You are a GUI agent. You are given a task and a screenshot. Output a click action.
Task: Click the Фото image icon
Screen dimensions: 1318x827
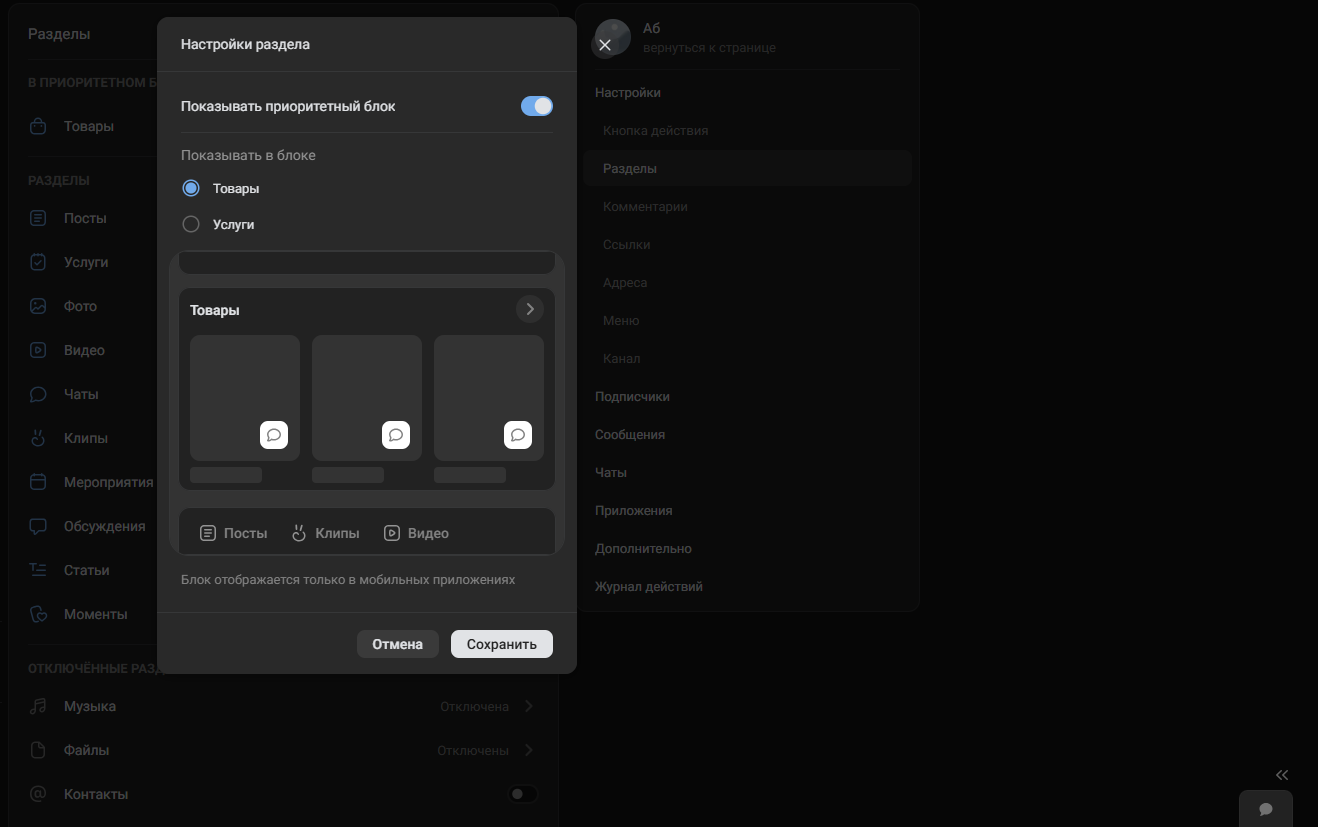click(x=38, y=306)
